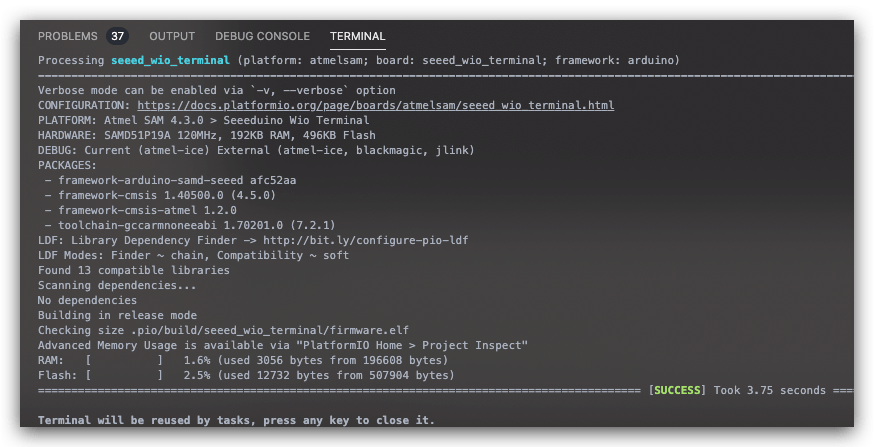
Task: Switch to the DEBUG CONSOLE tab
Action: point(263,36)
